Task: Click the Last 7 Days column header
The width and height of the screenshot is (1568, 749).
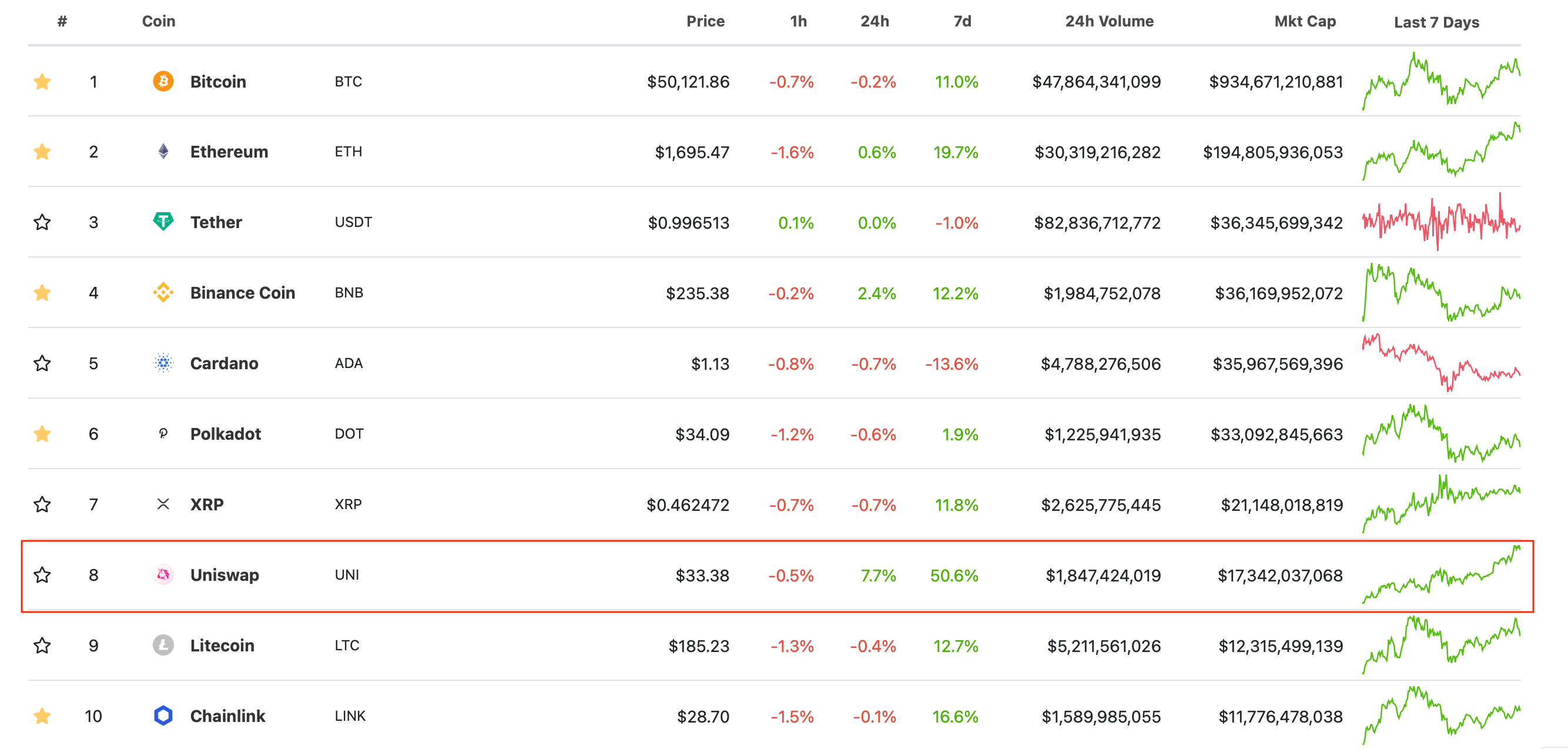Action: tap(1436, 22)
